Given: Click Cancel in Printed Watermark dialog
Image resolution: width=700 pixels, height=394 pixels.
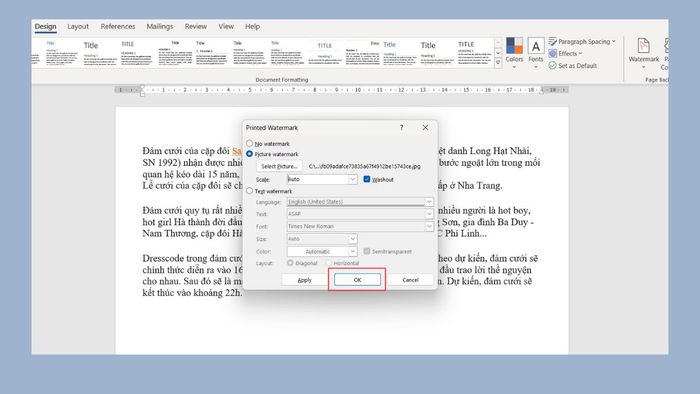Looking at the screenshot, I should pyautogui.click(x=410, y=280).
